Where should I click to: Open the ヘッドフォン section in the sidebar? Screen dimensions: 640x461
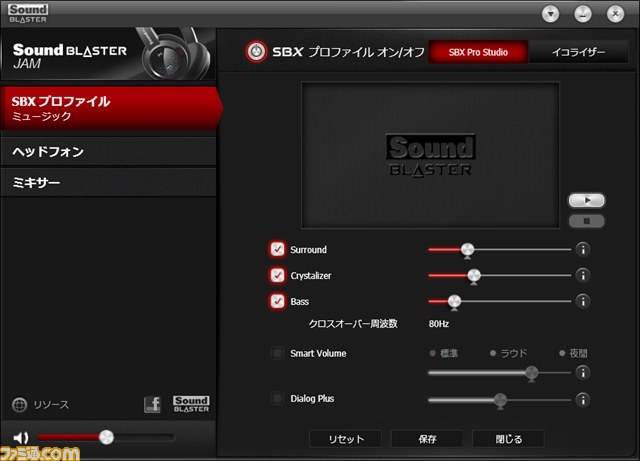tap(108, 152)
